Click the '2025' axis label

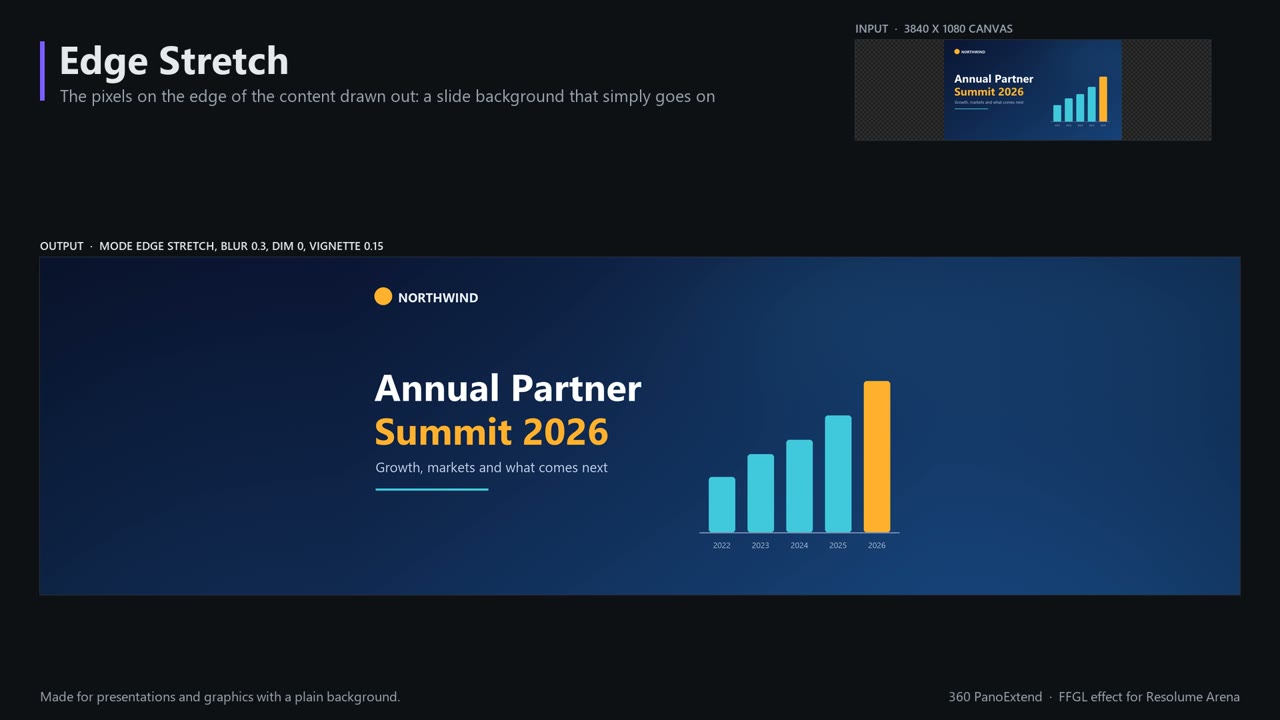click(x=838, y=546)
